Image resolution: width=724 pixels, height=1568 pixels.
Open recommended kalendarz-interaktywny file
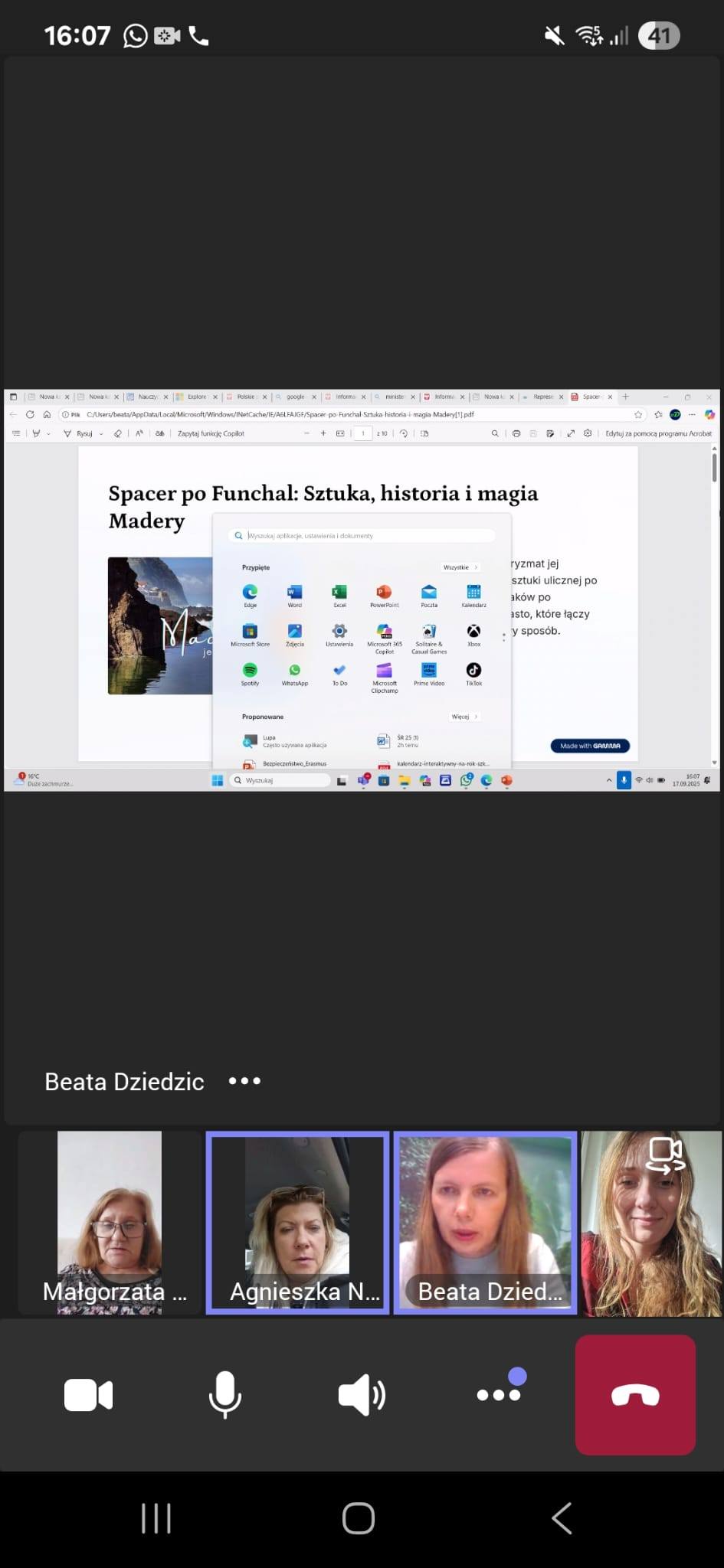[433, 763]
